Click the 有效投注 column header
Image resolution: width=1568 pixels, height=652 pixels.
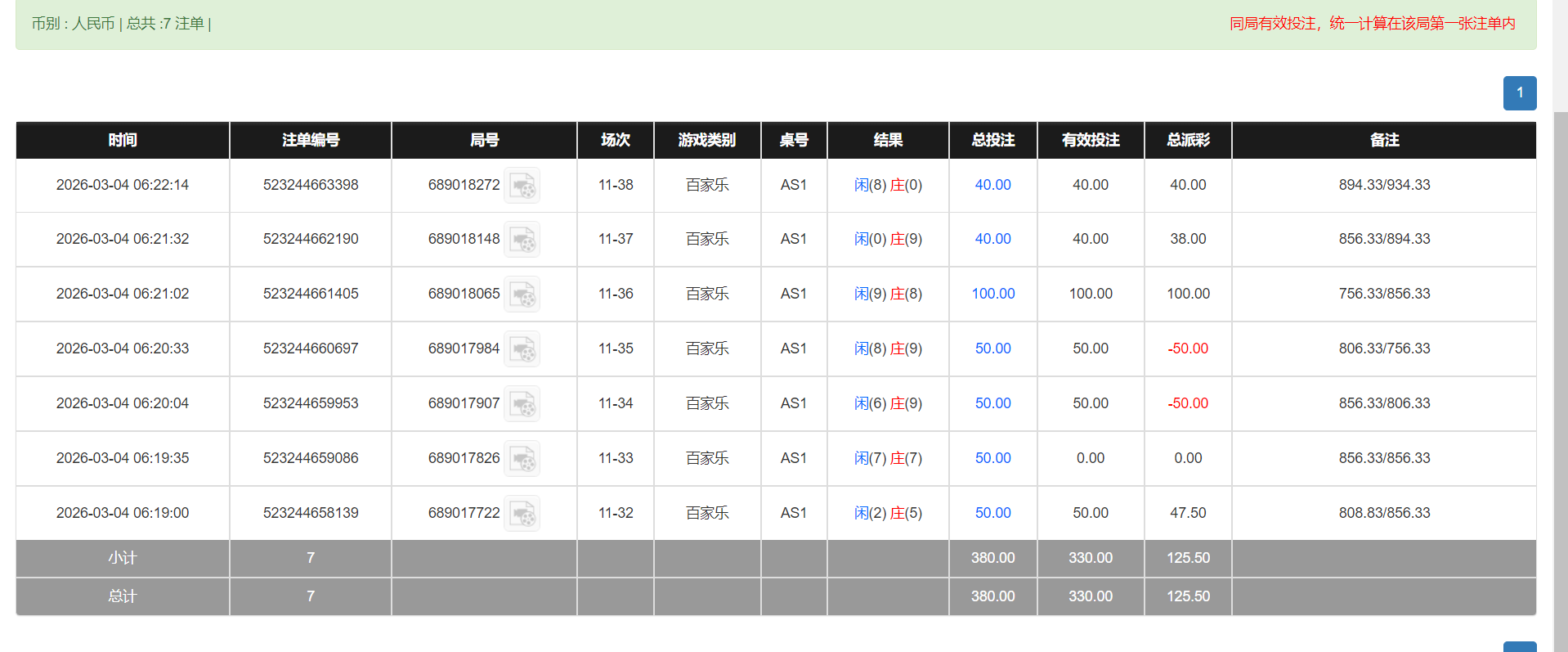click(x=1091, y=140)
